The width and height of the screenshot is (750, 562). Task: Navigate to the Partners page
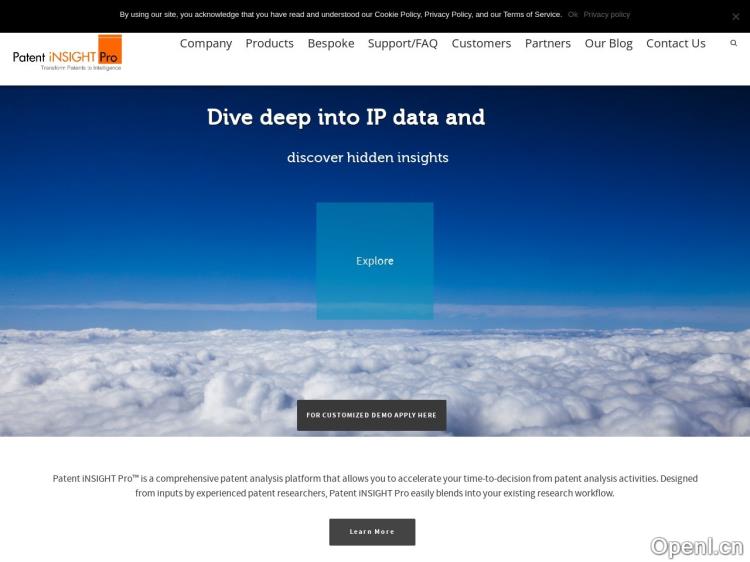tap(547, 43)
